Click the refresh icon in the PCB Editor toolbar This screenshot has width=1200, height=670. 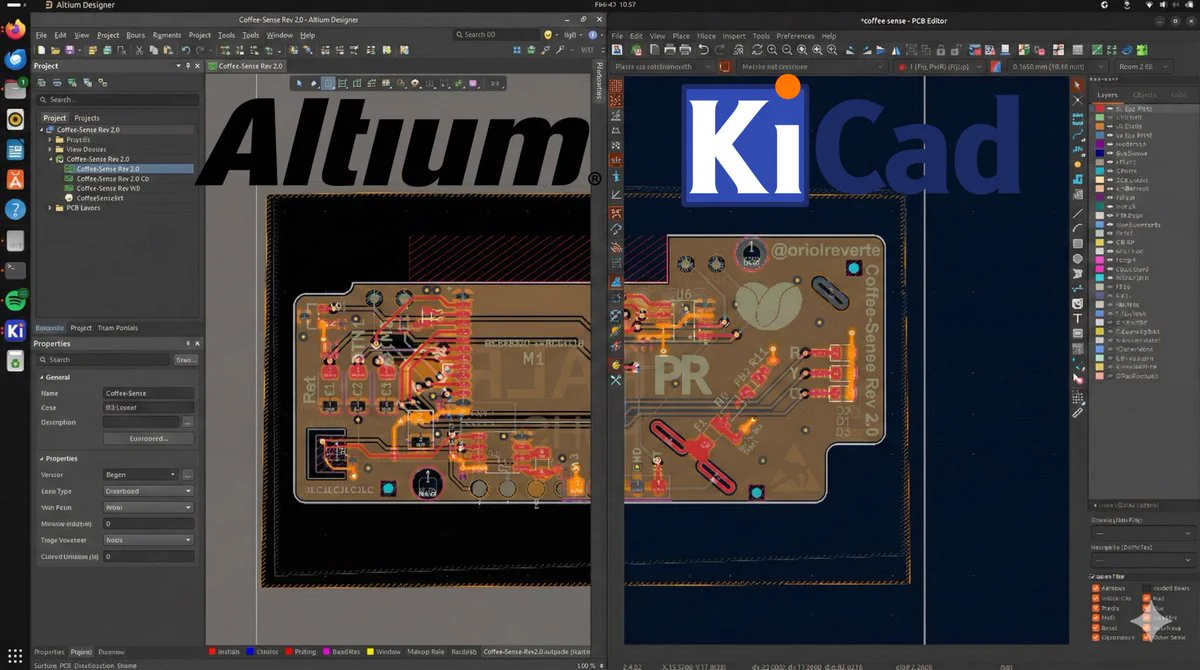pos(757,50)
